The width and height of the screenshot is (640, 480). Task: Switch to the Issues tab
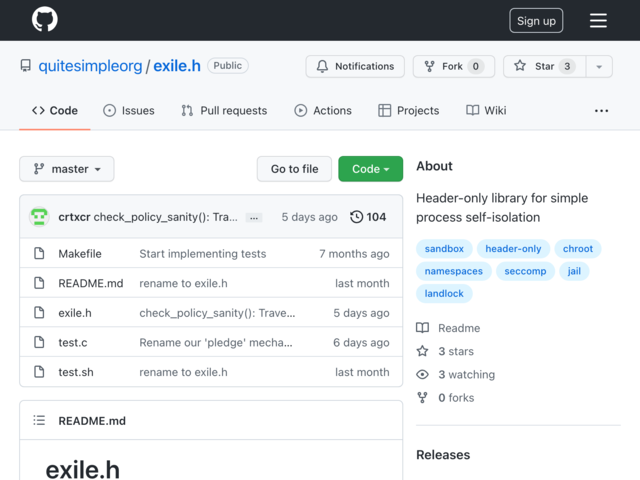tap(129, 110)
